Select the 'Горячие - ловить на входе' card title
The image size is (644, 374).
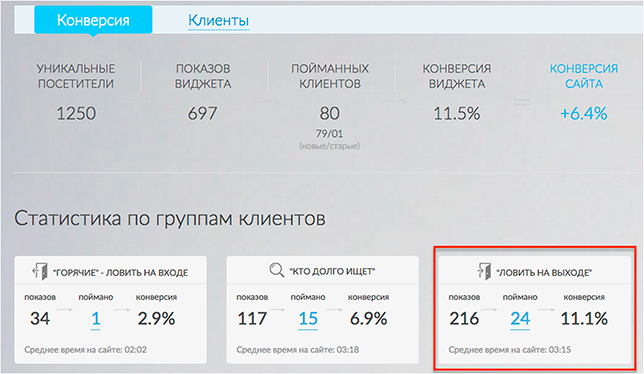[x=120, y=273]
